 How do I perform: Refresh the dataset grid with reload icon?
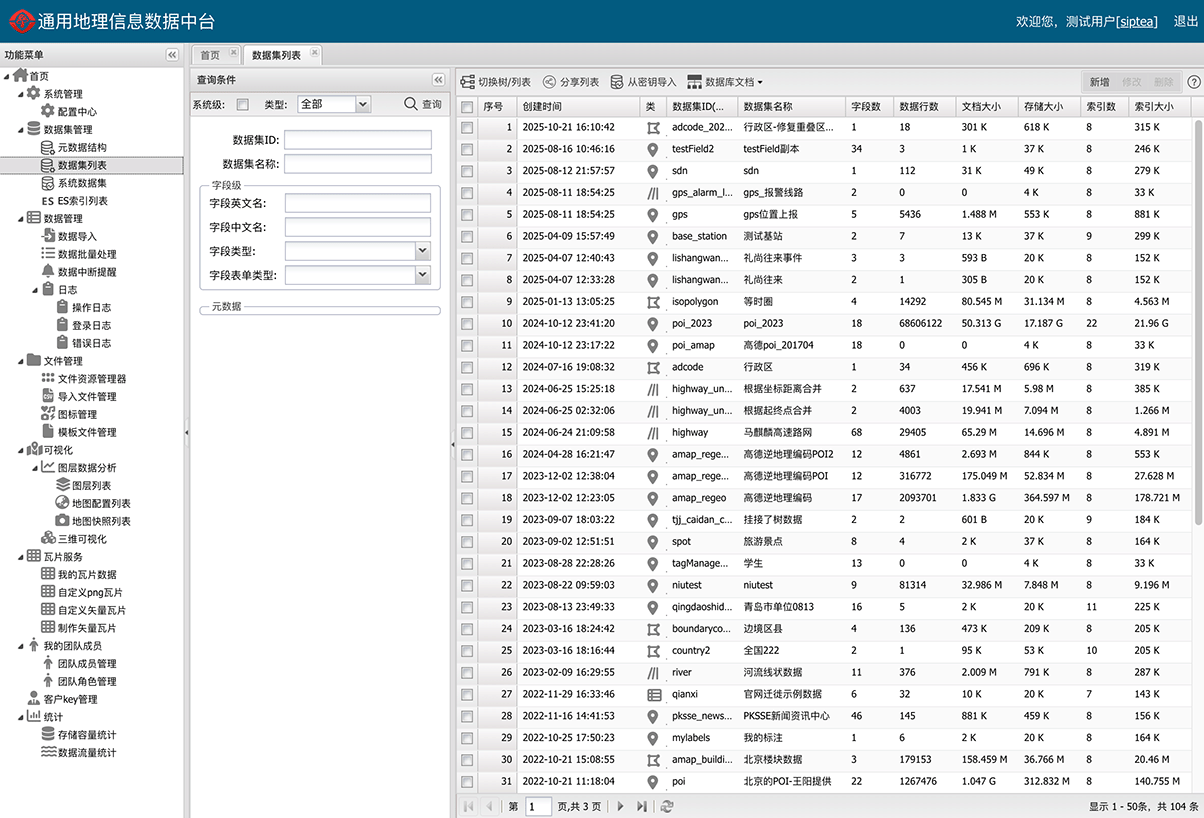point(667,806)
